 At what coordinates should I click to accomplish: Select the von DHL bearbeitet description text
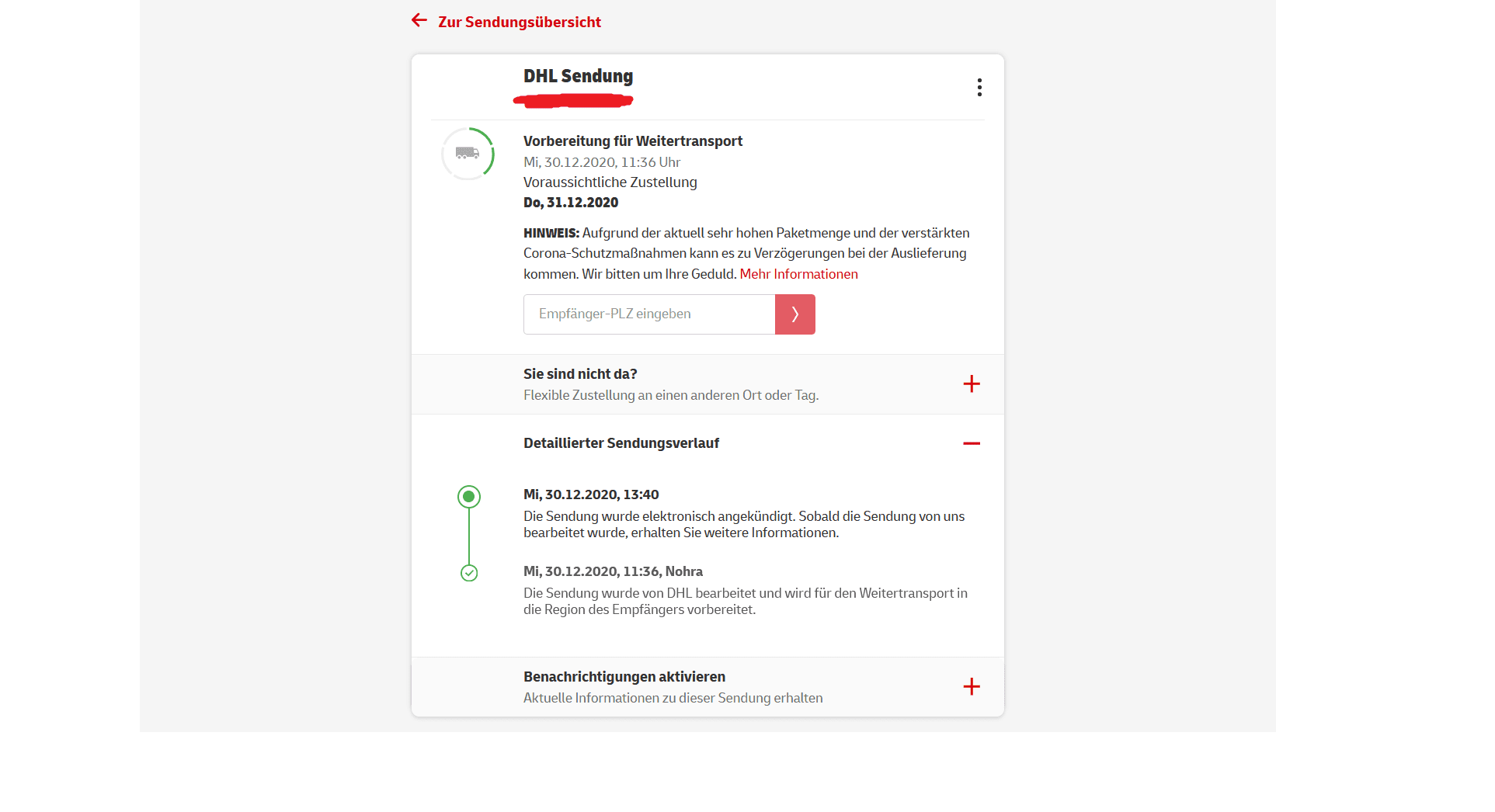(x=746, y=602)
